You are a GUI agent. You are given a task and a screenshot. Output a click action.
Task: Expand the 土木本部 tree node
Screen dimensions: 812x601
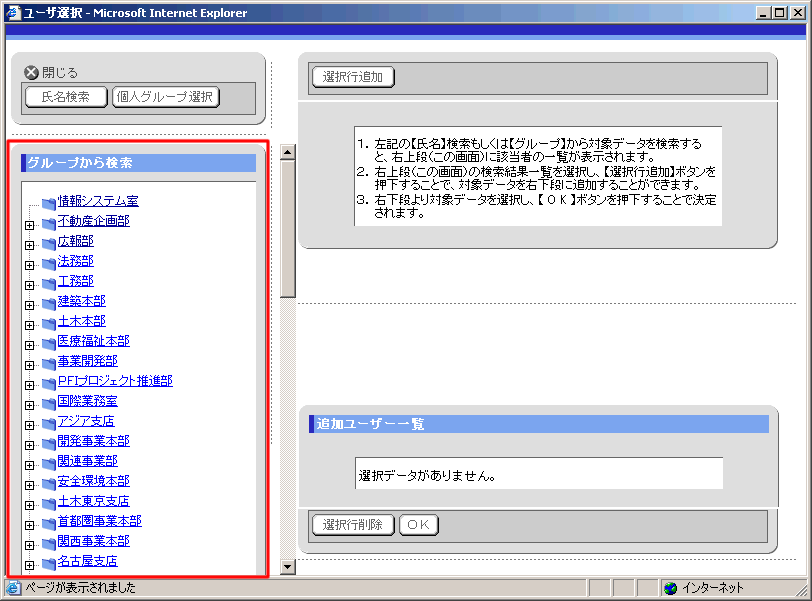(30, 325)
